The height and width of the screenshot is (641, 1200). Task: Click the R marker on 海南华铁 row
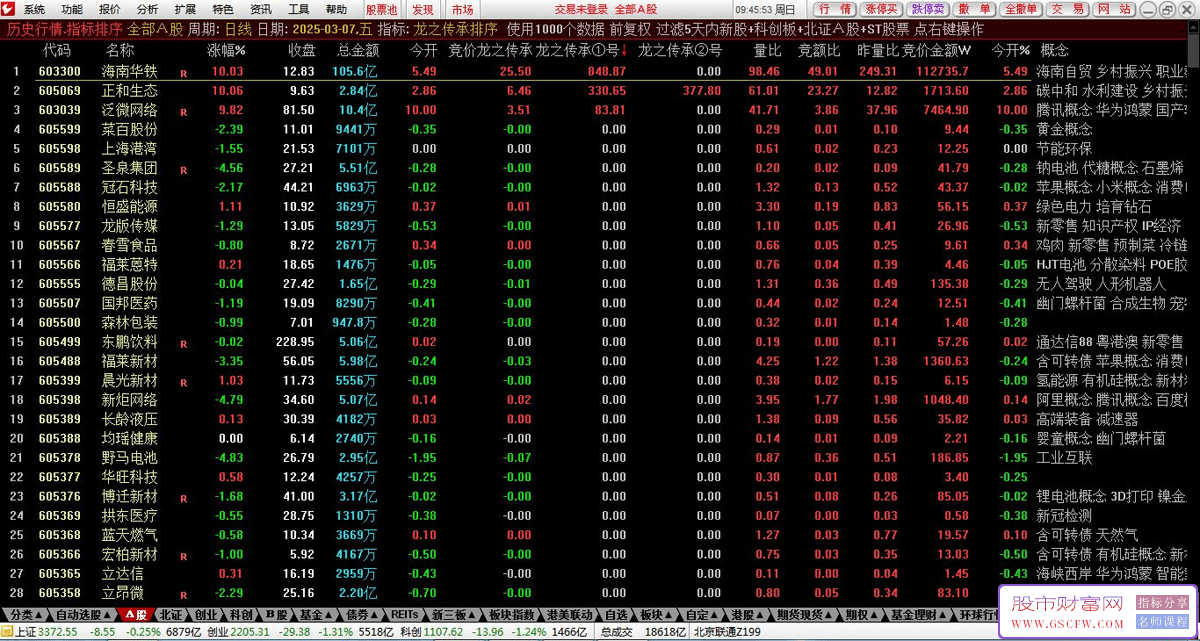[x=183, y=74]
